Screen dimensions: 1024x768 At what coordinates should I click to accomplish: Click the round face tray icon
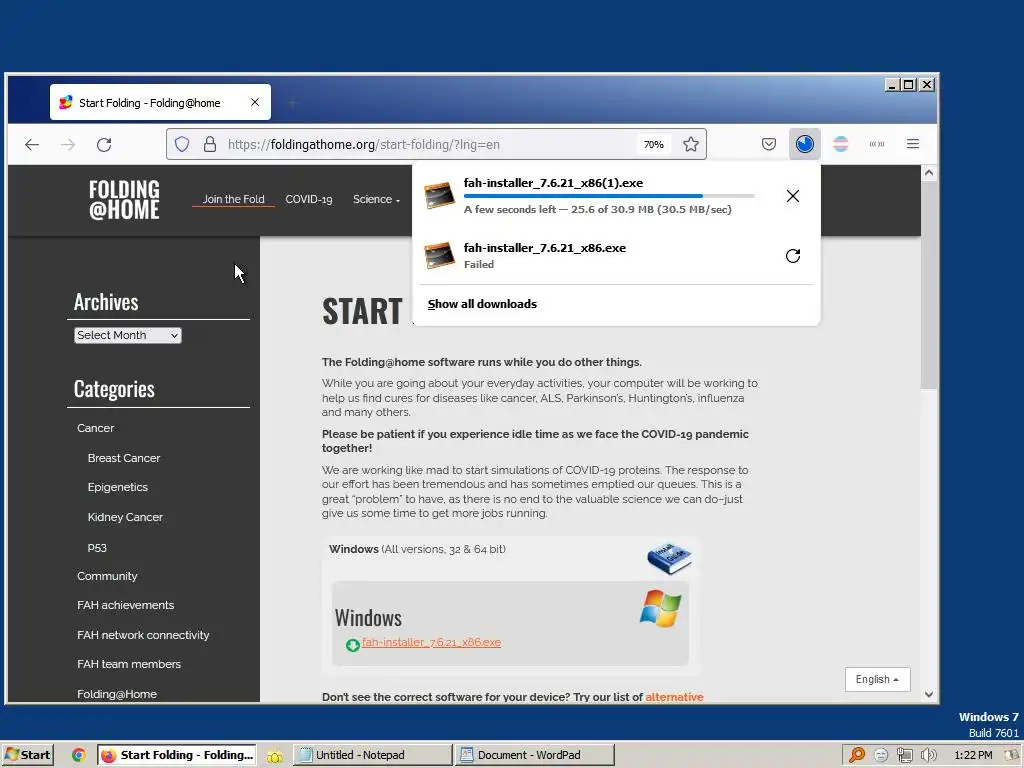click(881, 755)
